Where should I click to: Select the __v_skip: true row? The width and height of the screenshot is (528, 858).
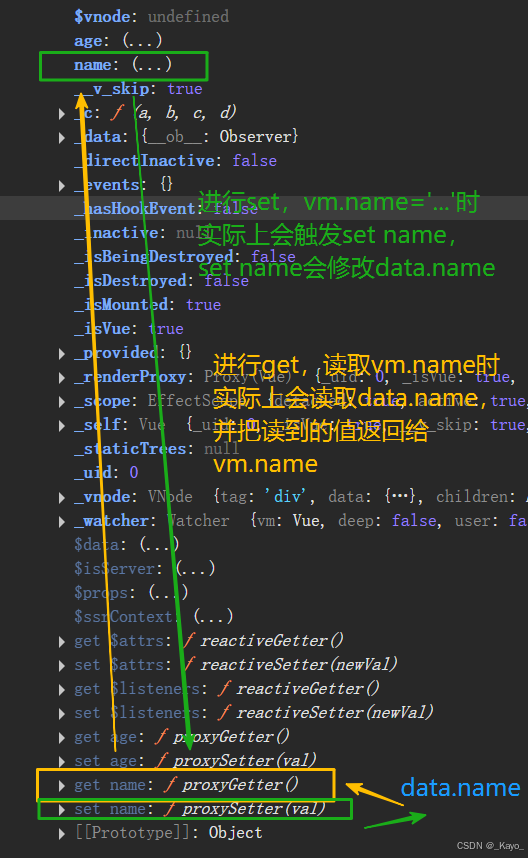coord(138,89)
